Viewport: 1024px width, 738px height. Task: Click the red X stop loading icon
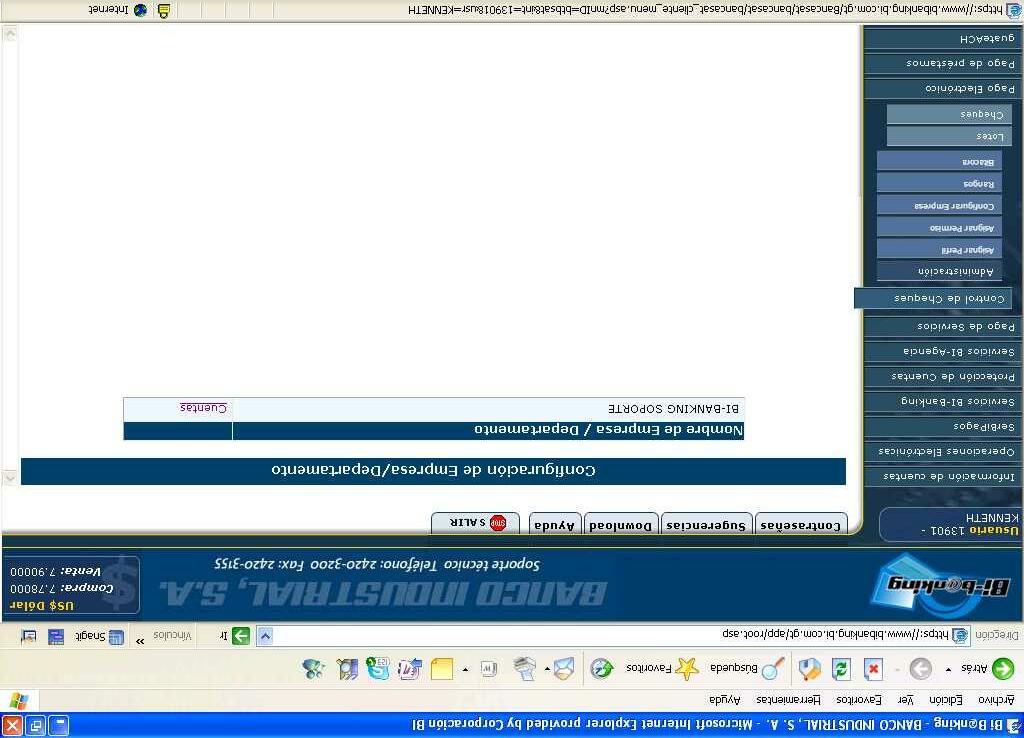click(873, 669)
